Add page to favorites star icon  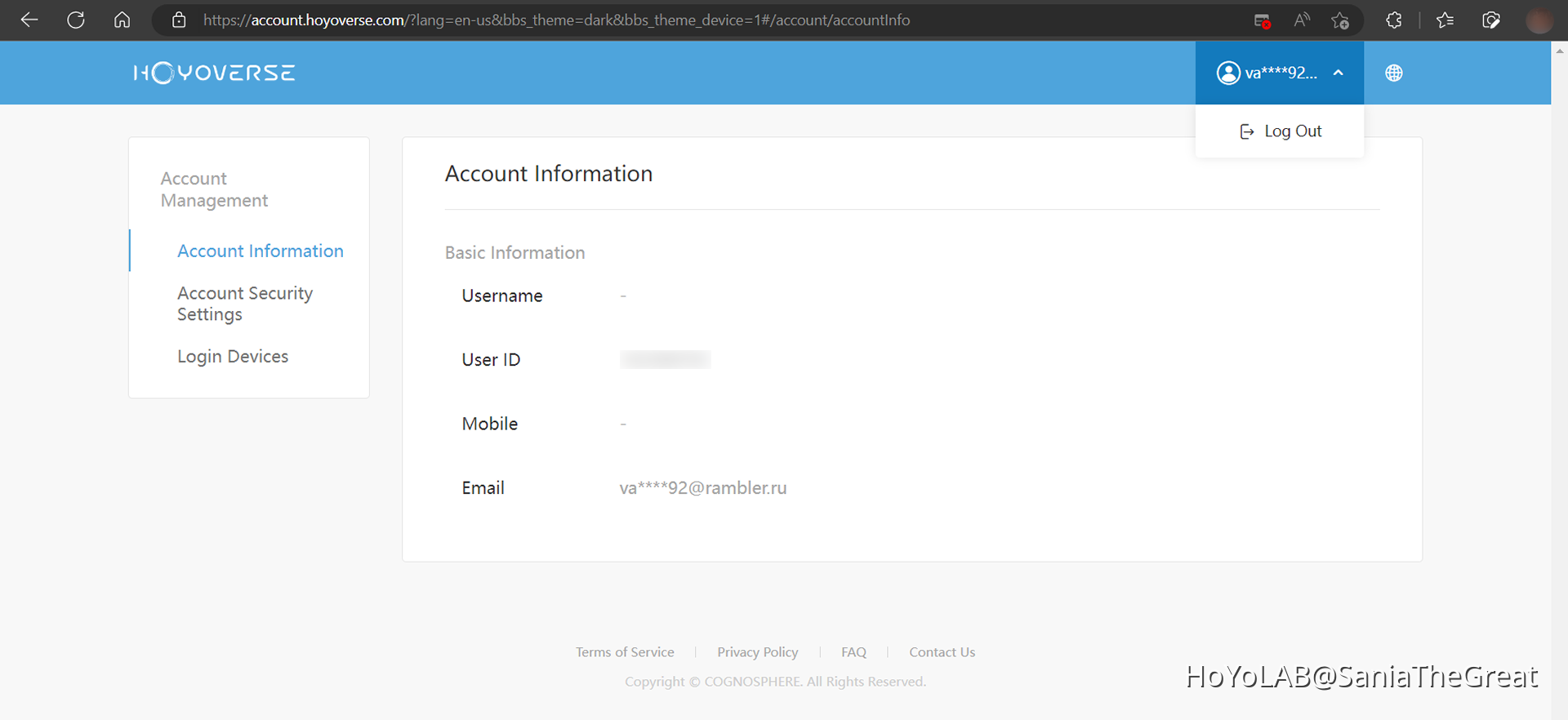(1339, 20)
